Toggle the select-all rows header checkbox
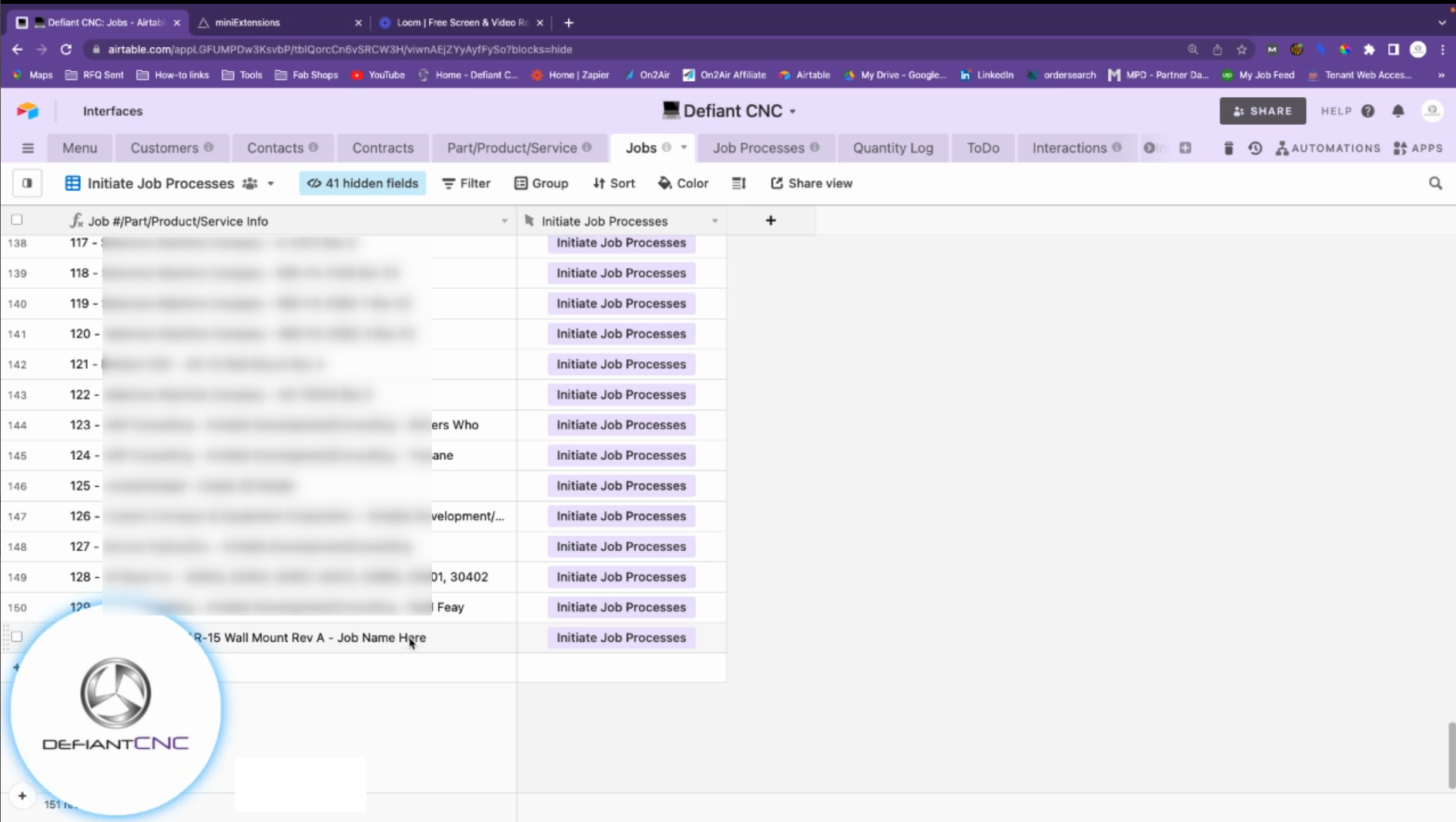 [17, 220]
